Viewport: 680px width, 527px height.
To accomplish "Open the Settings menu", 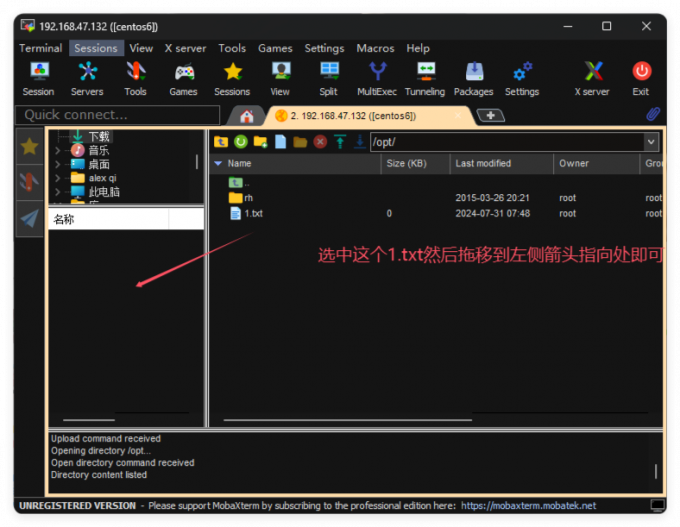I will tap(324, 48).
